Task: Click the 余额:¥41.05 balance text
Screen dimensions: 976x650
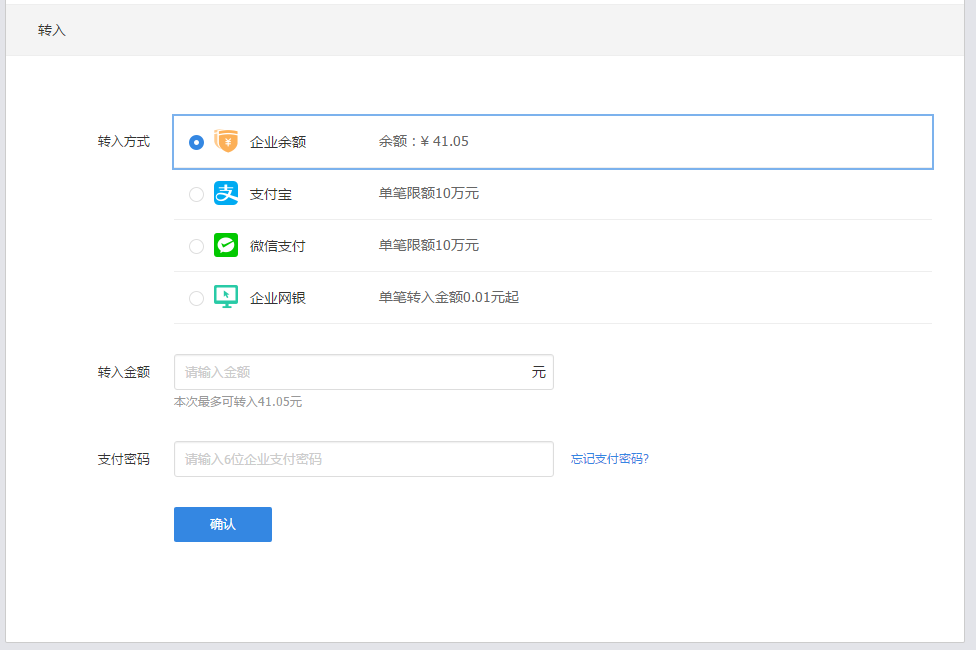Action: (x=424, y=142)
